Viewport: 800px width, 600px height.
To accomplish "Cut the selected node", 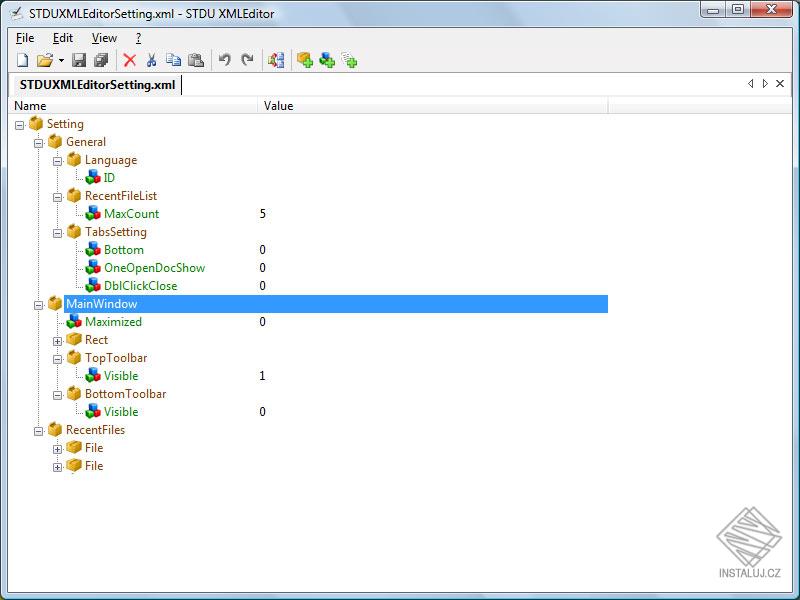I will [151, 60].
